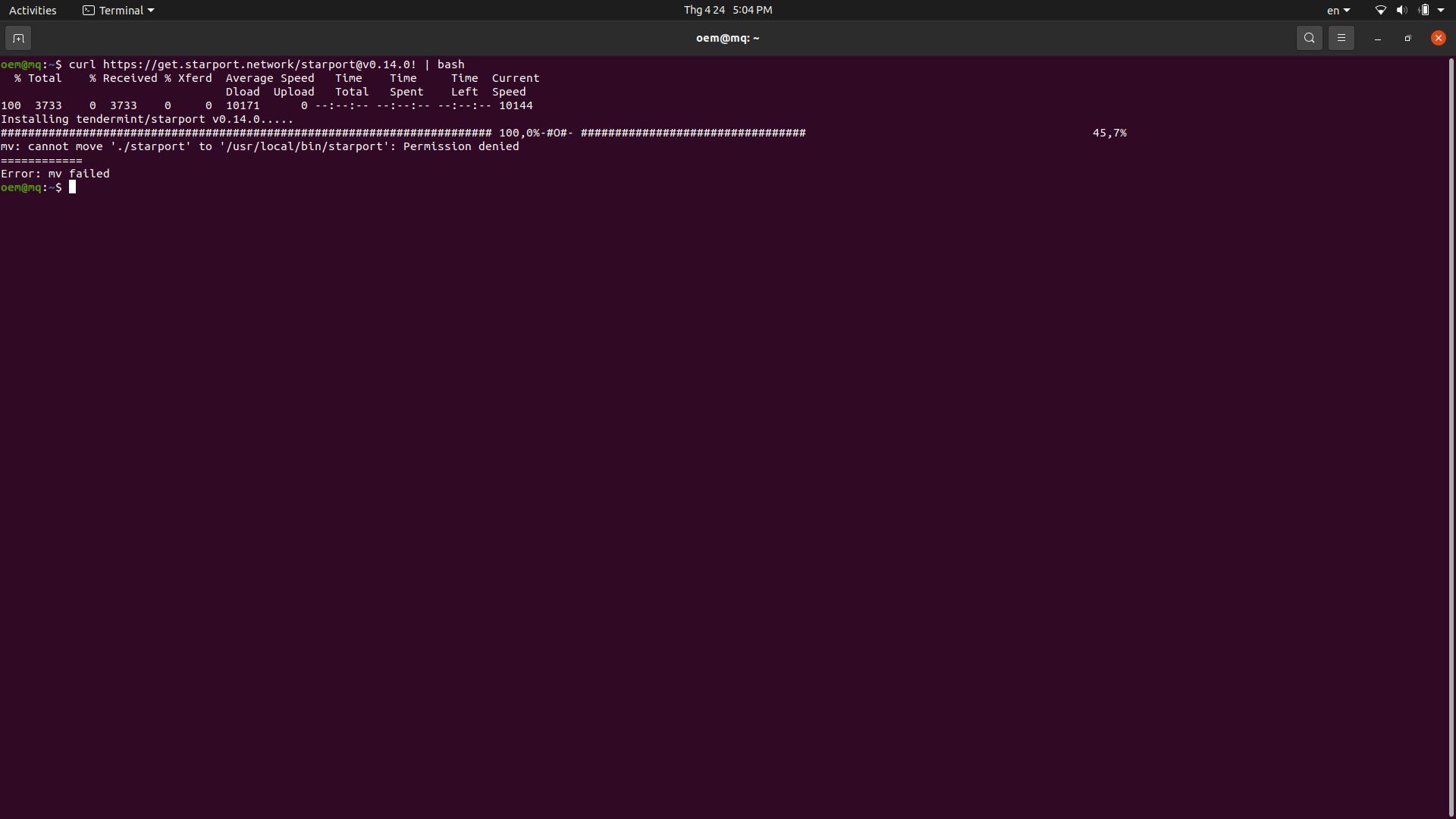Minimize the terminal window
This screenshot has height=819, width=1456.
1377,38
